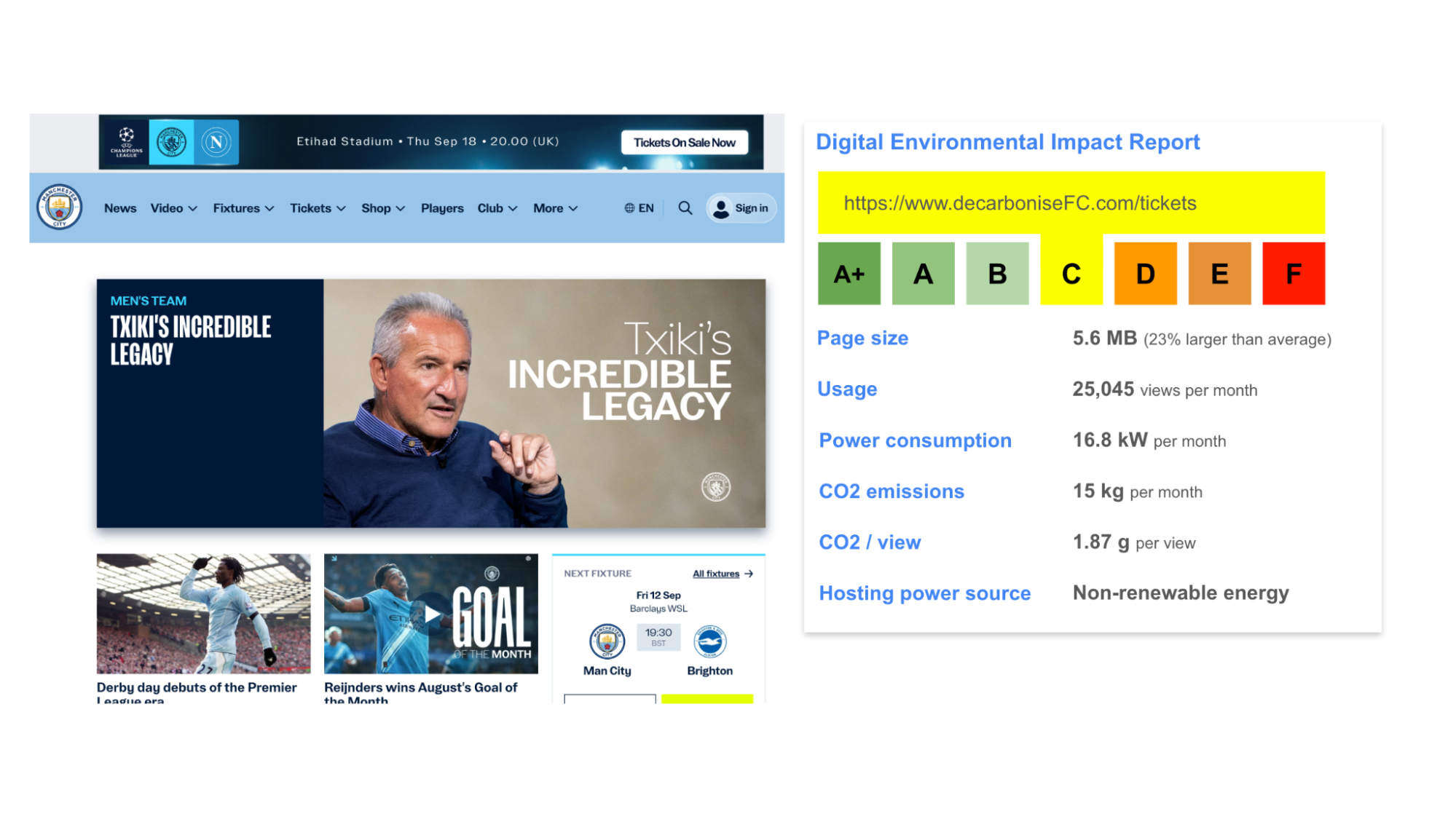Image resolution: width=1456 pixels, height=819 pixels.
Task: Expand the Tickets menu chevron
Action: (341, 209)
